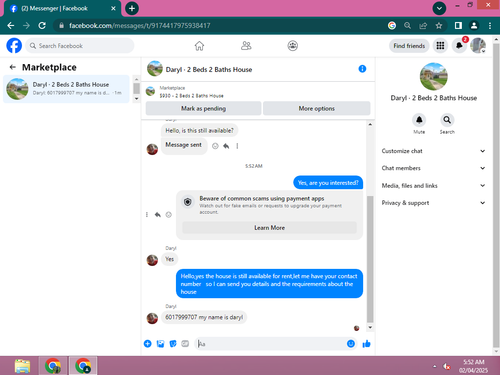Image resolution: width=500 pixels, height=375 pixels.
Task: Show hidden system tray icons
Action: coord(434,366)
